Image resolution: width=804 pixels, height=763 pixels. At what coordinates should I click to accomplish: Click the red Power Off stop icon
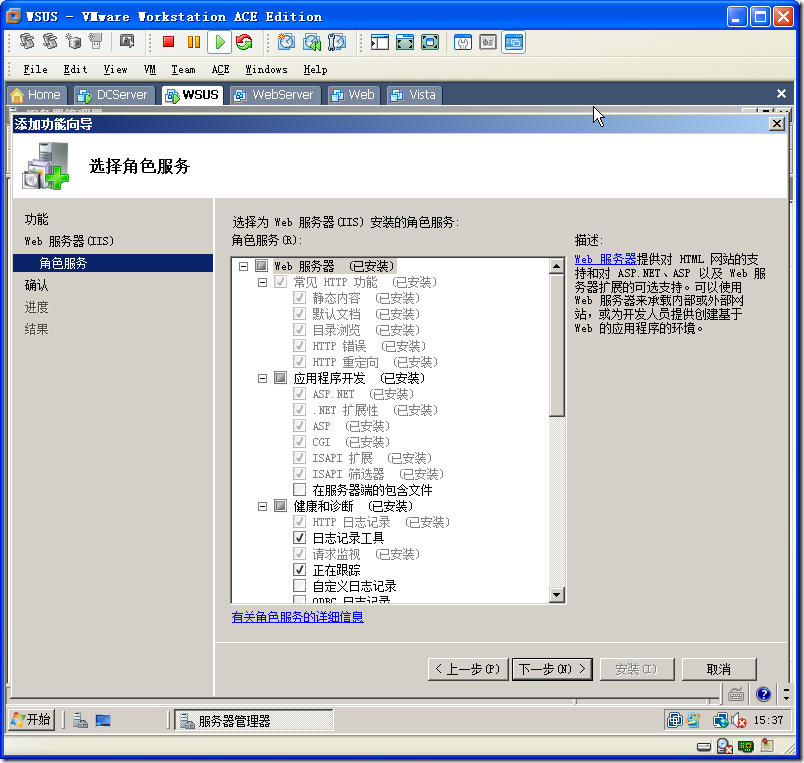168,42
